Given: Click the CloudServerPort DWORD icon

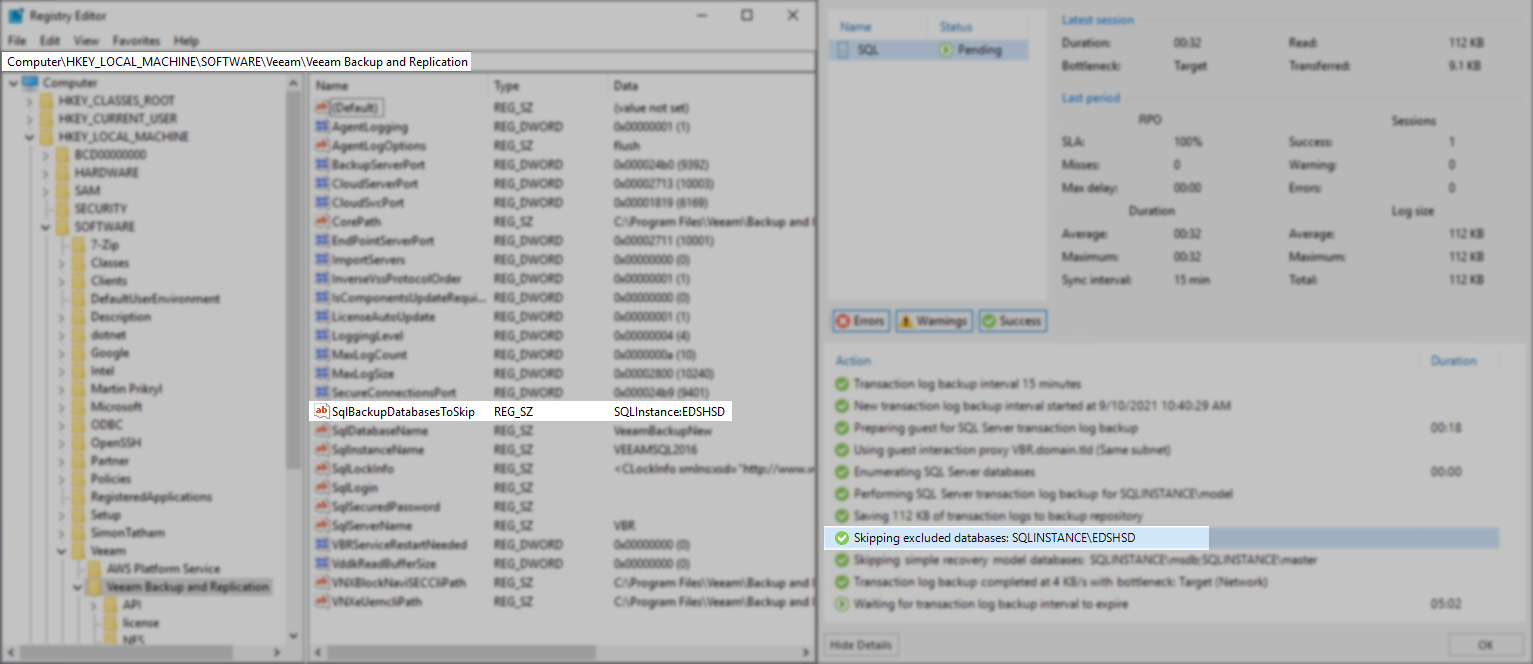Looking at the screenshot, I should click(322, 184).
